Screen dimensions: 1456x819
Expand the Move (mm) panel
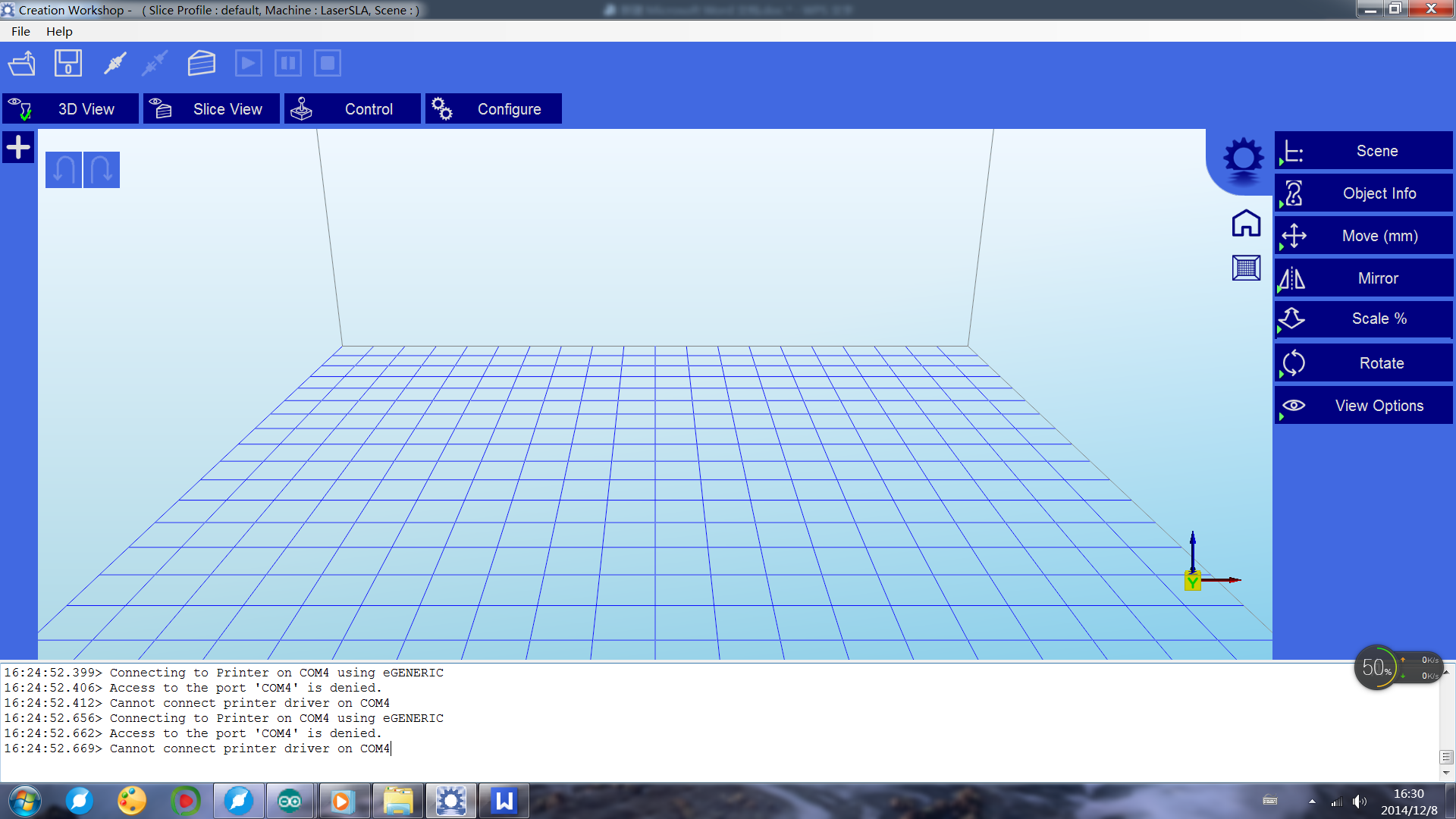tap(1363, 236)
